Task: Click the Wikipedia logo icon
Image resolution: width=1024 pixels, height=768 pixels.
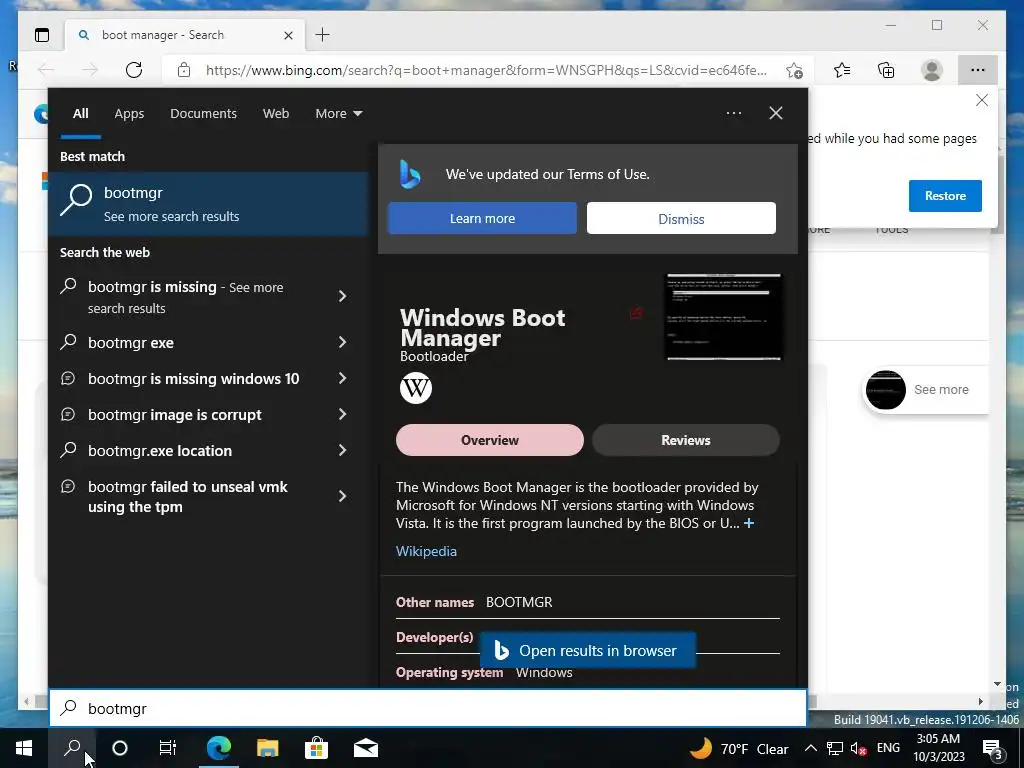Action: pos(416,388)
